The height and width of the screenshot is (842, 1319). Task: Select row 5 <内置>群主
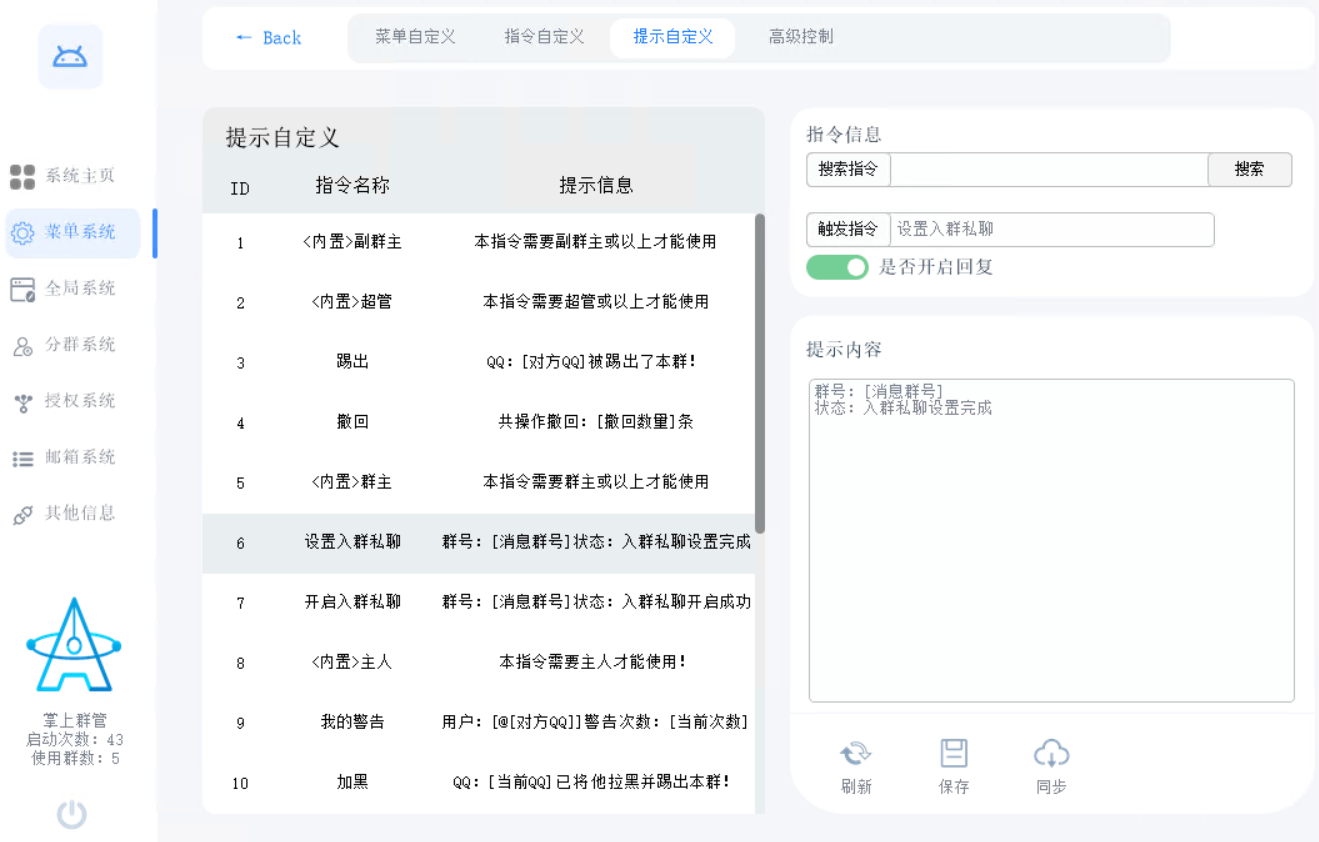pos(478,482)
